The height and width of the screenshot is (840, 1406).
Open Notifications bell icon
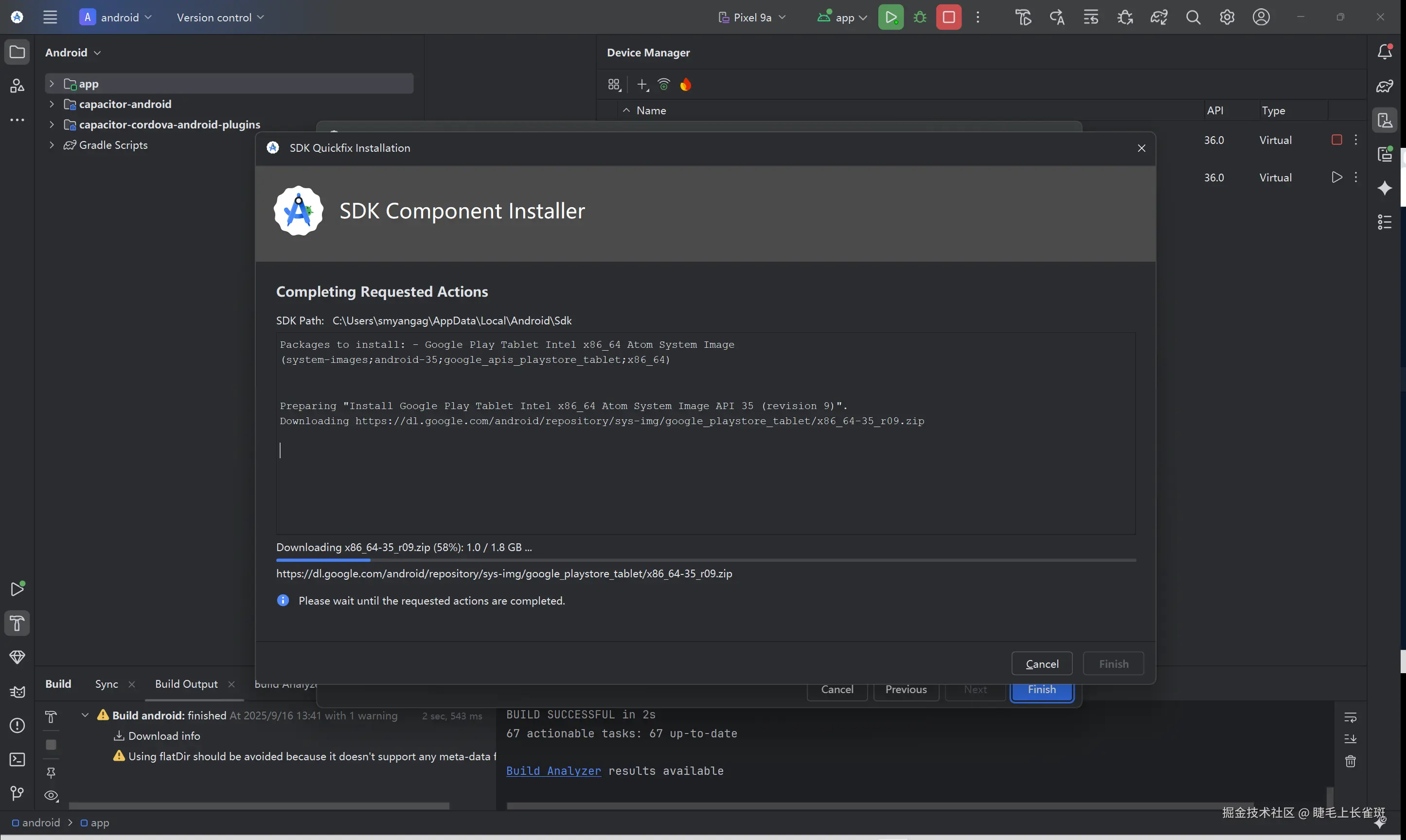click(x=1385, y=52)
